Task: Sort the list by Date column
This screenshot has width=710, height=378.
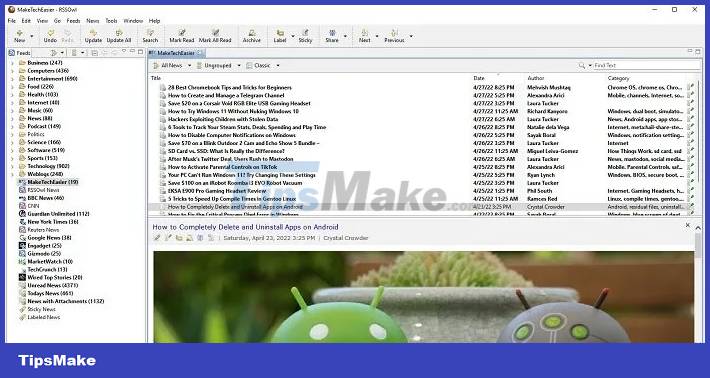Action: [x=479, y=78]
